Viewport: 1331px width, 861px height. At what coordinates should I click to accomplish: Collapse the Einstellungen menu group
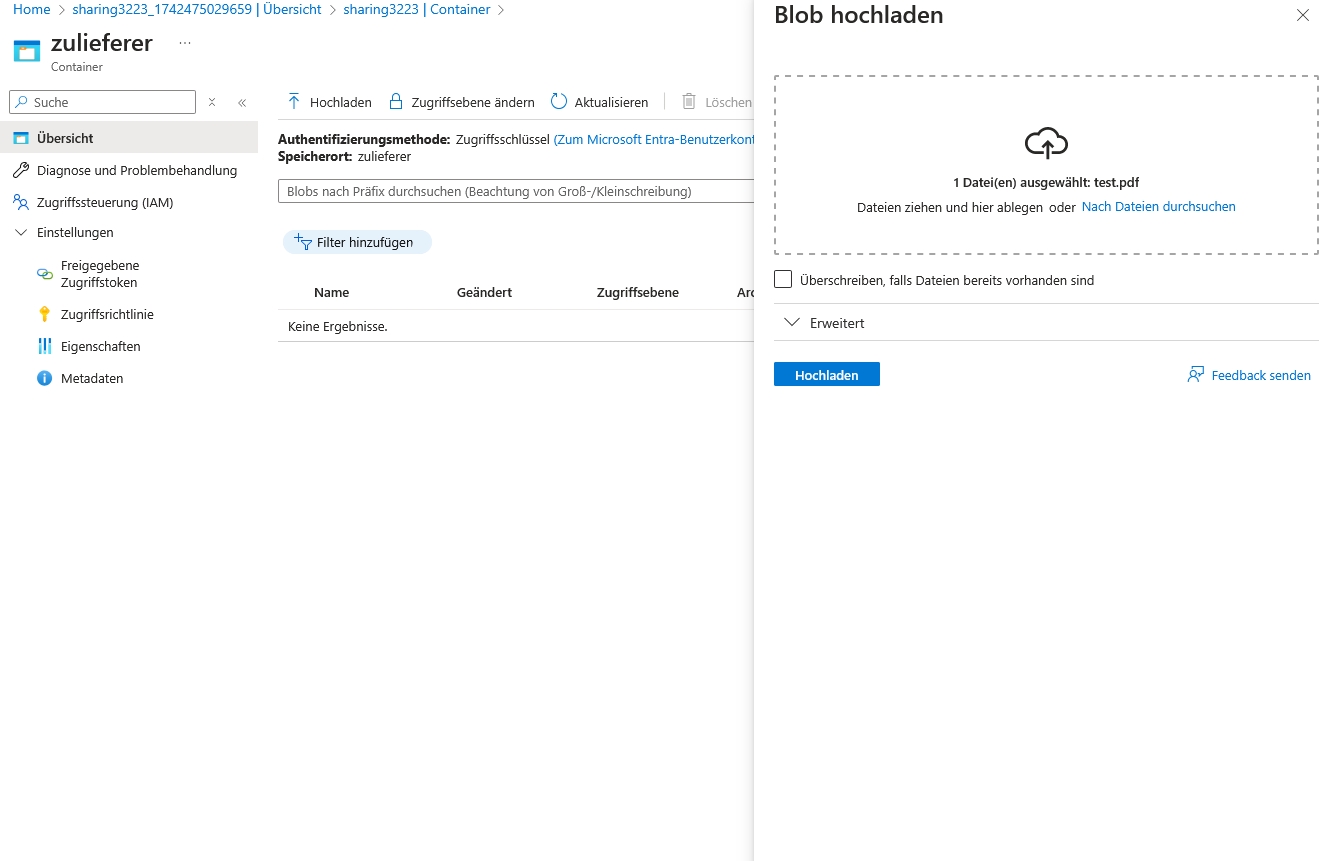[21, 233]
